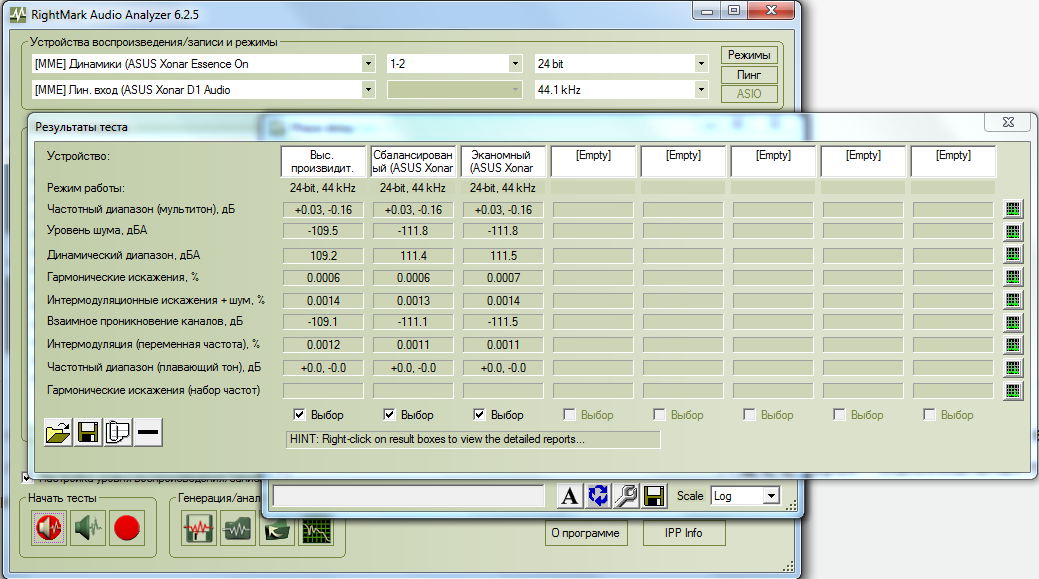This screenshot has height=579, width=1039.
Task: Tick the Выбор checkbox under the last [Empty] slot
Action: coord(930,415)
